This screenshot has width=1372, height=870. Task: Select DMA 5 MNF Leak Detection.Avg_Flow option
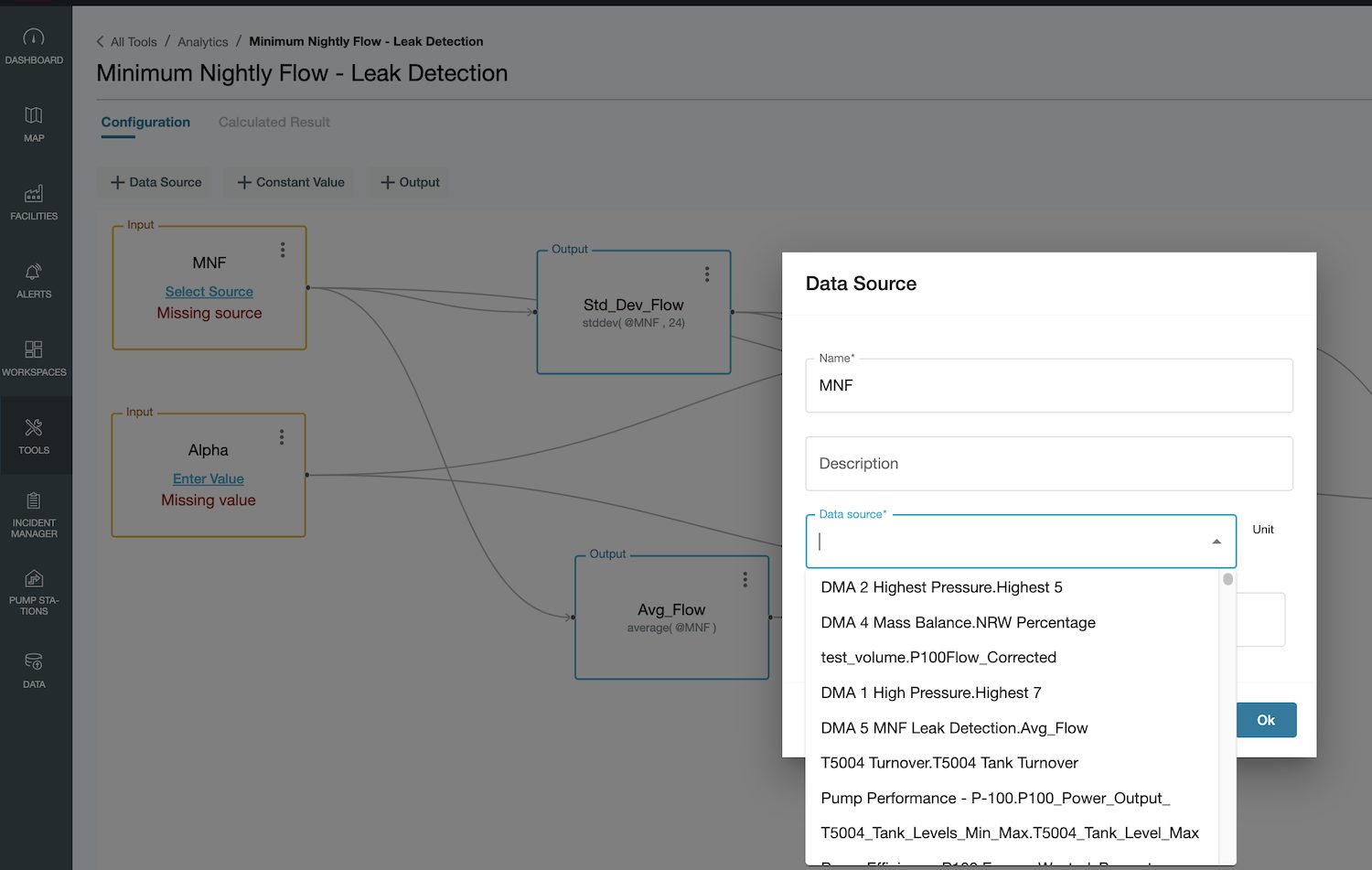pyautogui.click(x=954, y=727)
